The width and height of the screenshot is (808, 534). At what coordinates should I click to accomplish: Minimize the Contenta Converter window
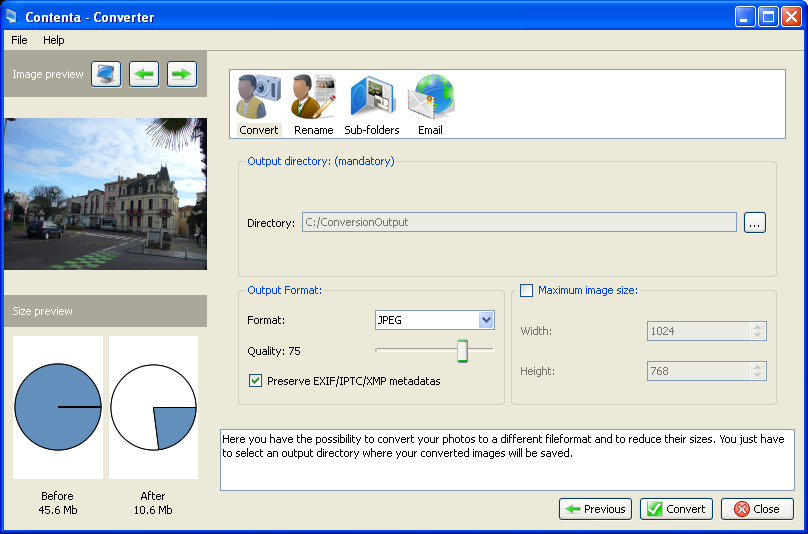click(744, 17)
